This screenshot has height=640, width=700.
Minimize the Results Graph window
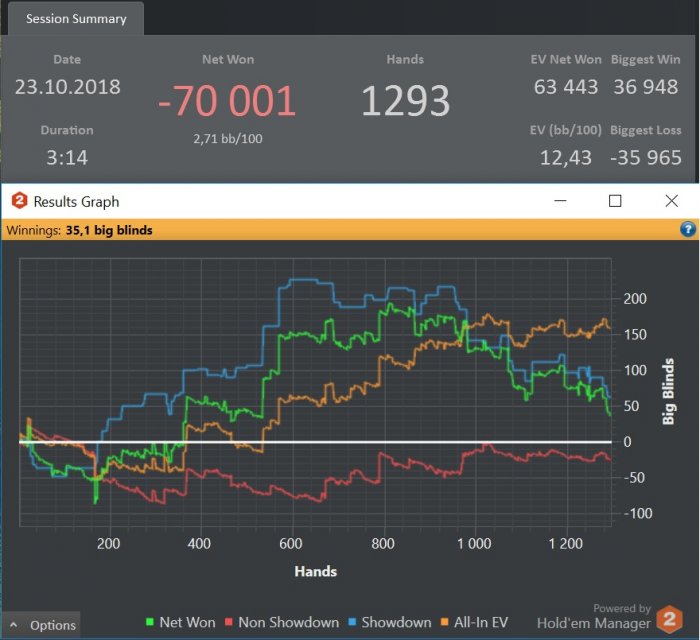click(x=560, y=201)
